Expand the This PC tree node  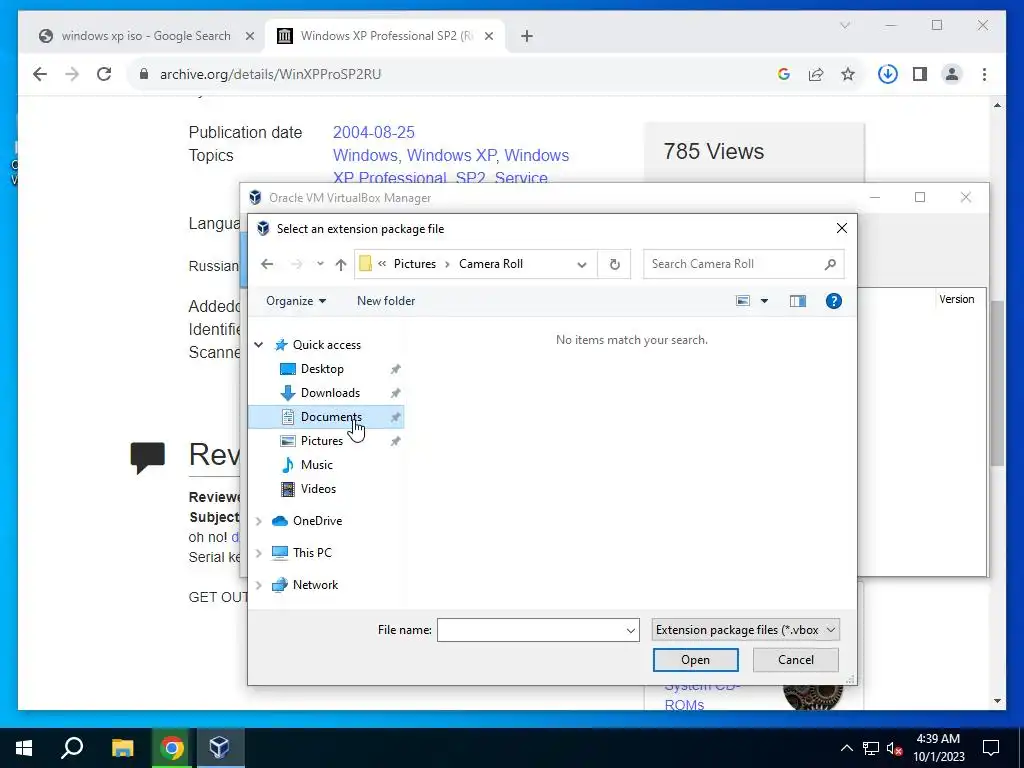[259, 553]
